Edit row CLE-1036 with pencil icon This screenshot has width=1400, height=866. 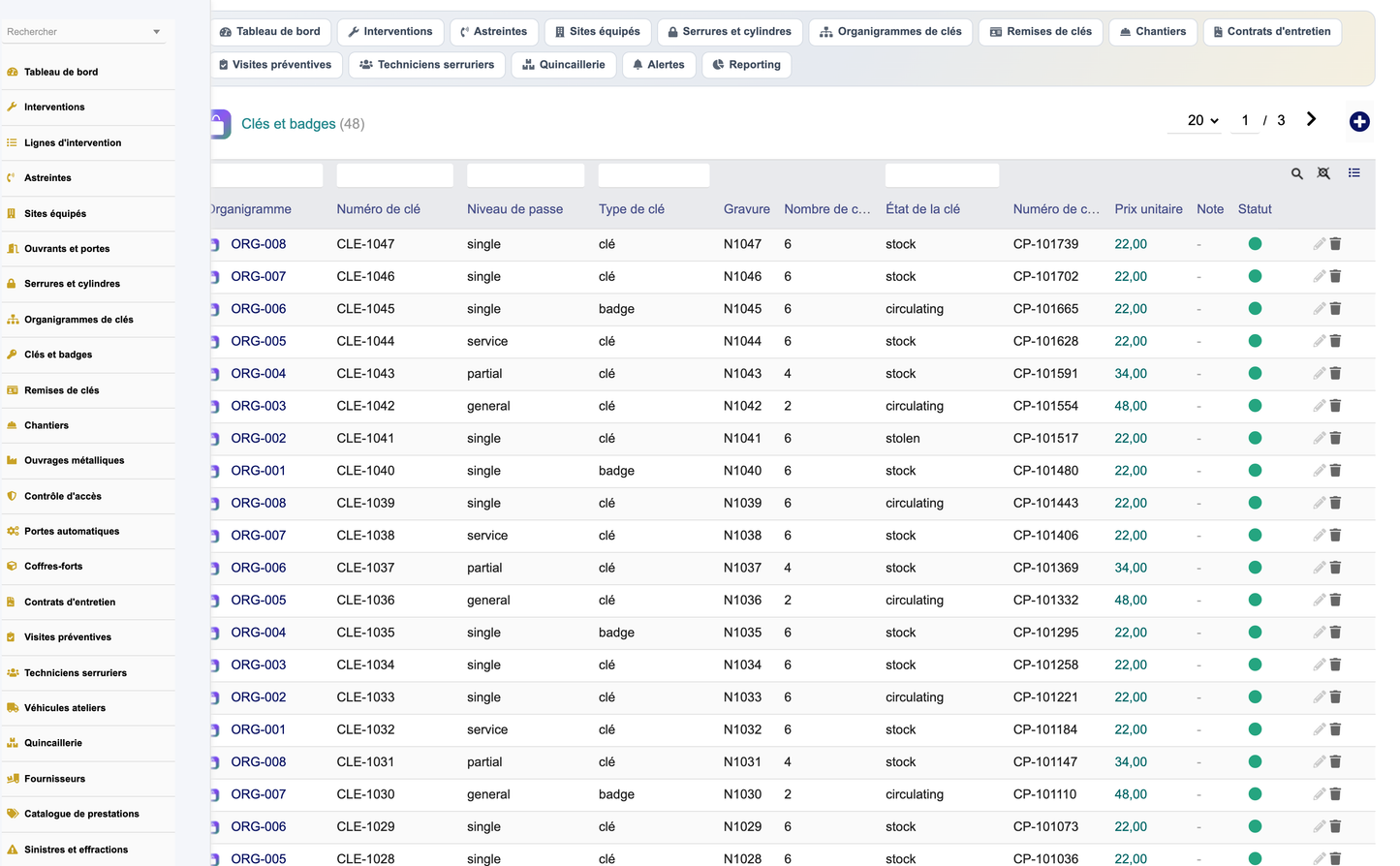(x=1319, y=600)
